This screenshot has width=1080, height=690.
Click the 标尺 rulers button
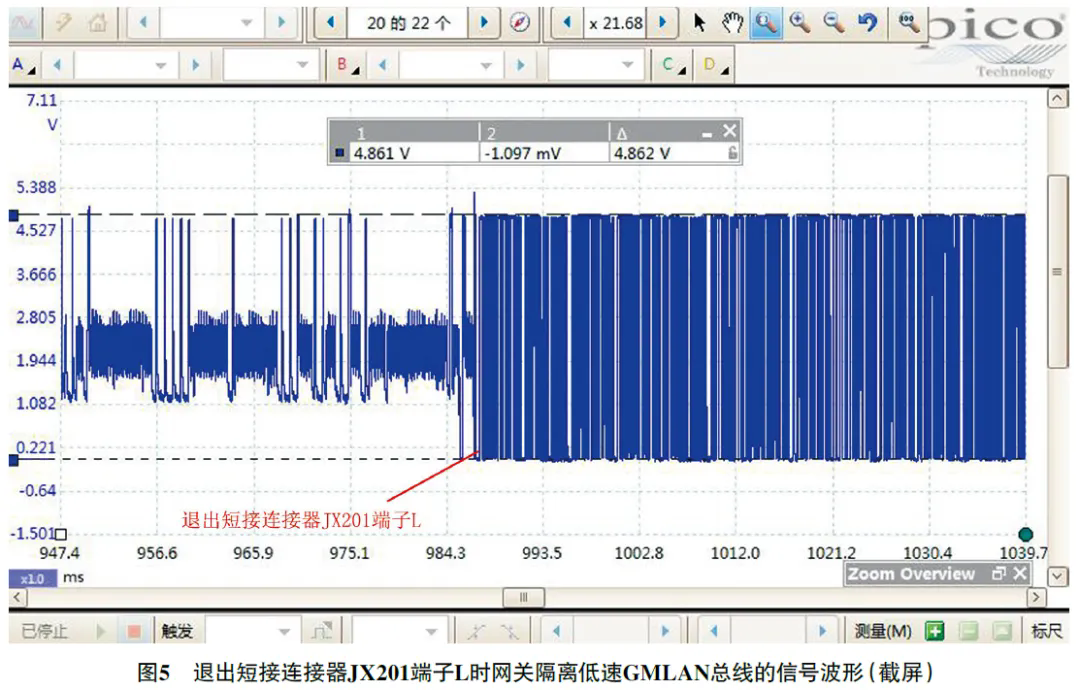pos(1046,631)
